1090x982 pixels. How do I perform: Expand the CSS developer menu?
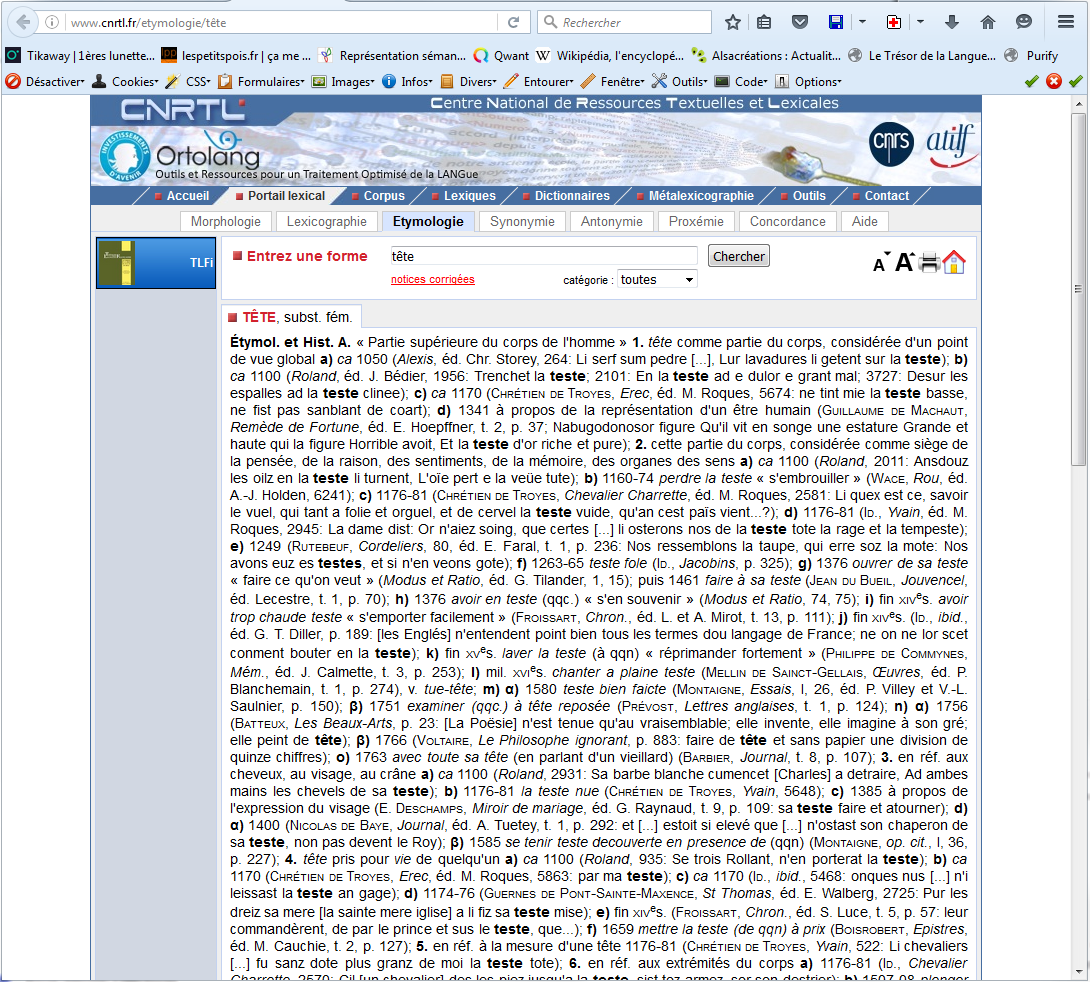(188, 82)
